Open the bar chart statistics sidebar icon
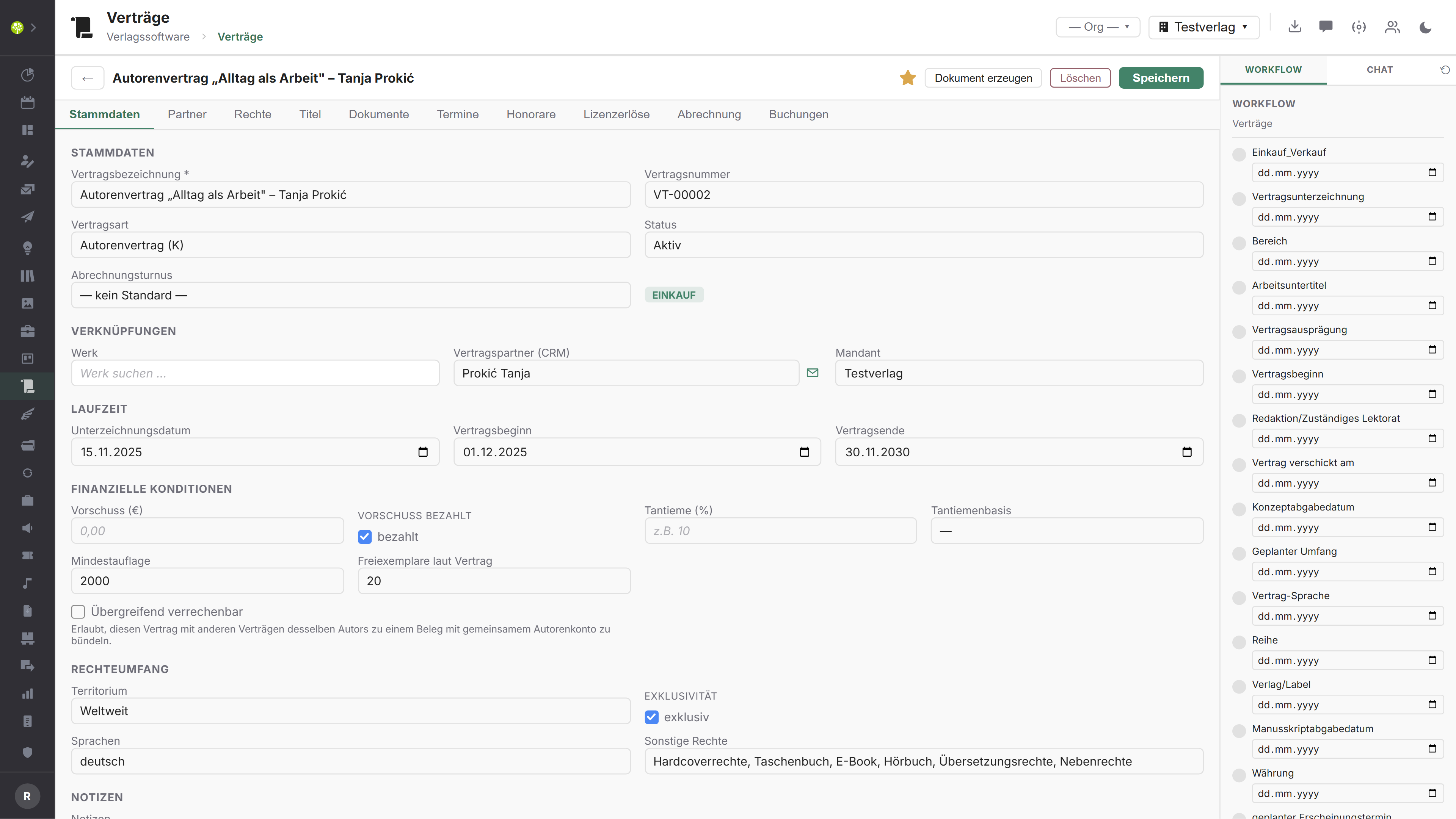This screenshot has width=1456, height=819. (x=27, y=694)
